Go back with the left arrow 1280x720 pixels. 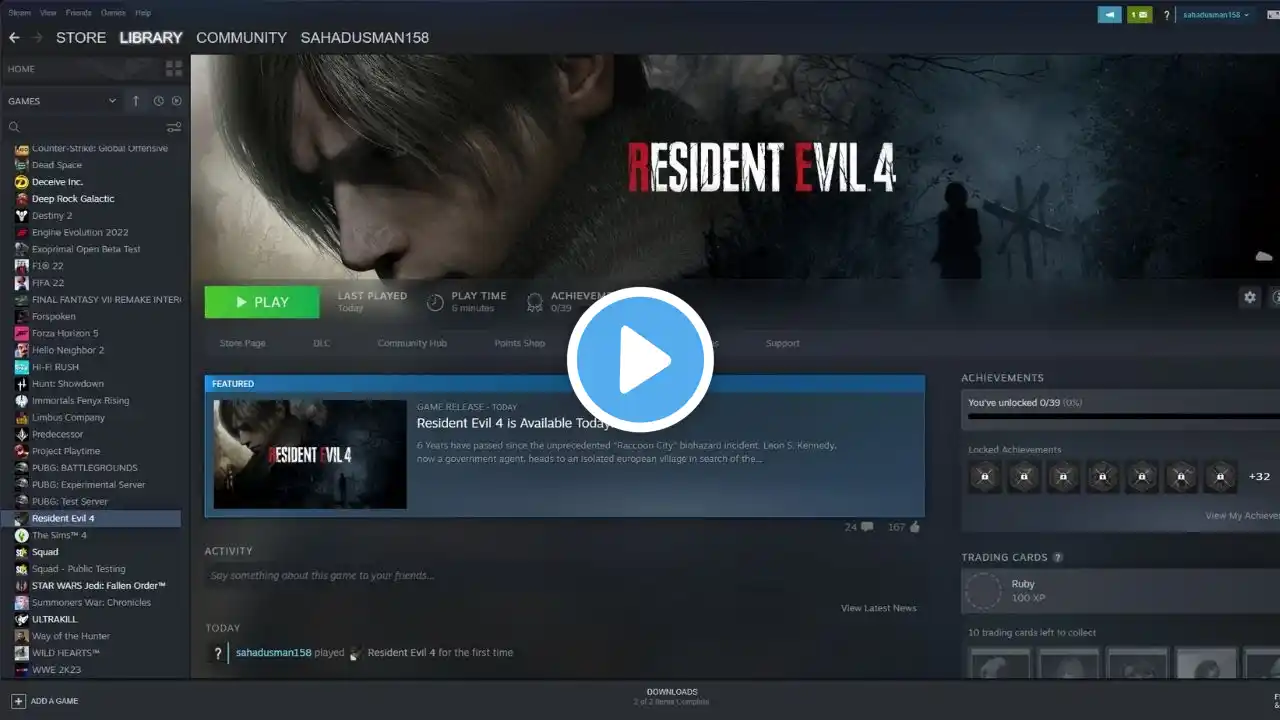pos(14,37)
